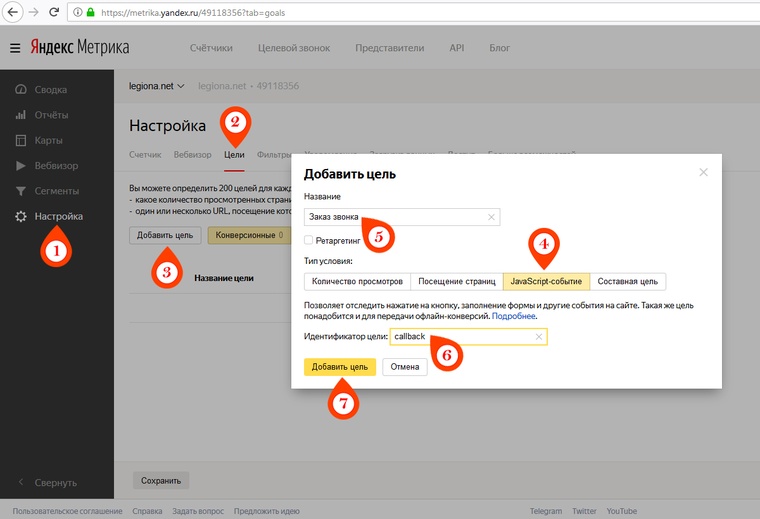760x519 pixels.
Task: Follow the Подробнее link
Action: [514, 316]
